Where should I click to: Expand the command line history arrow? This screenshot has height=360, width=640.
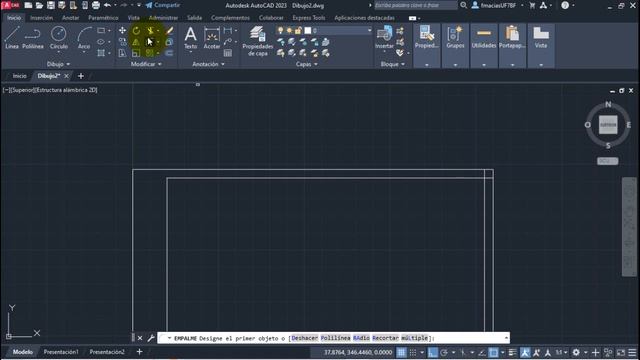507,338
